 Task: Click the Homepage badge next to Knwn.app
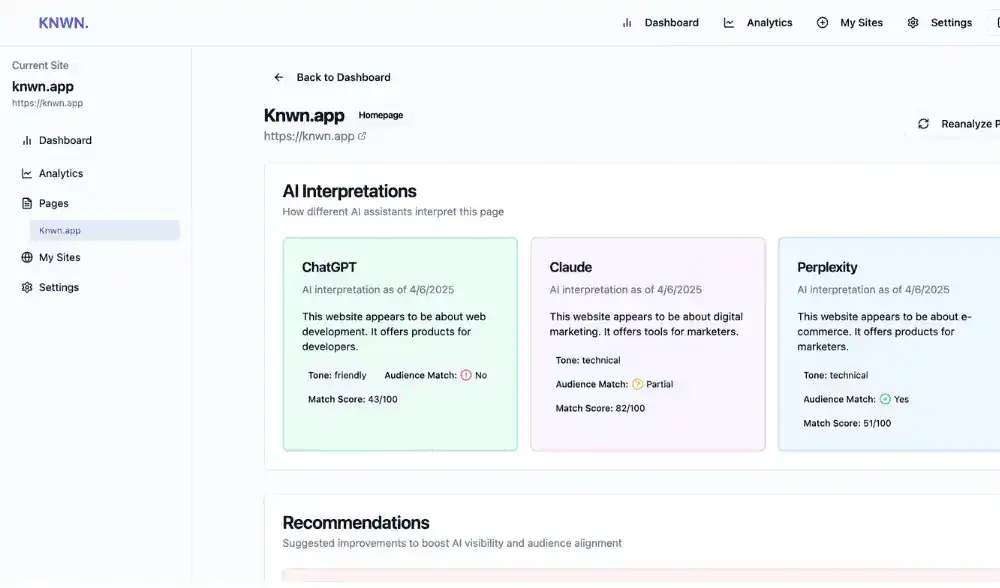(381, 115)
